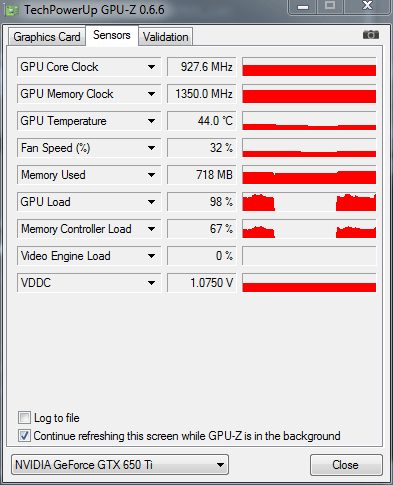Click the GPU Load history graph

click(x=309, y=202)
